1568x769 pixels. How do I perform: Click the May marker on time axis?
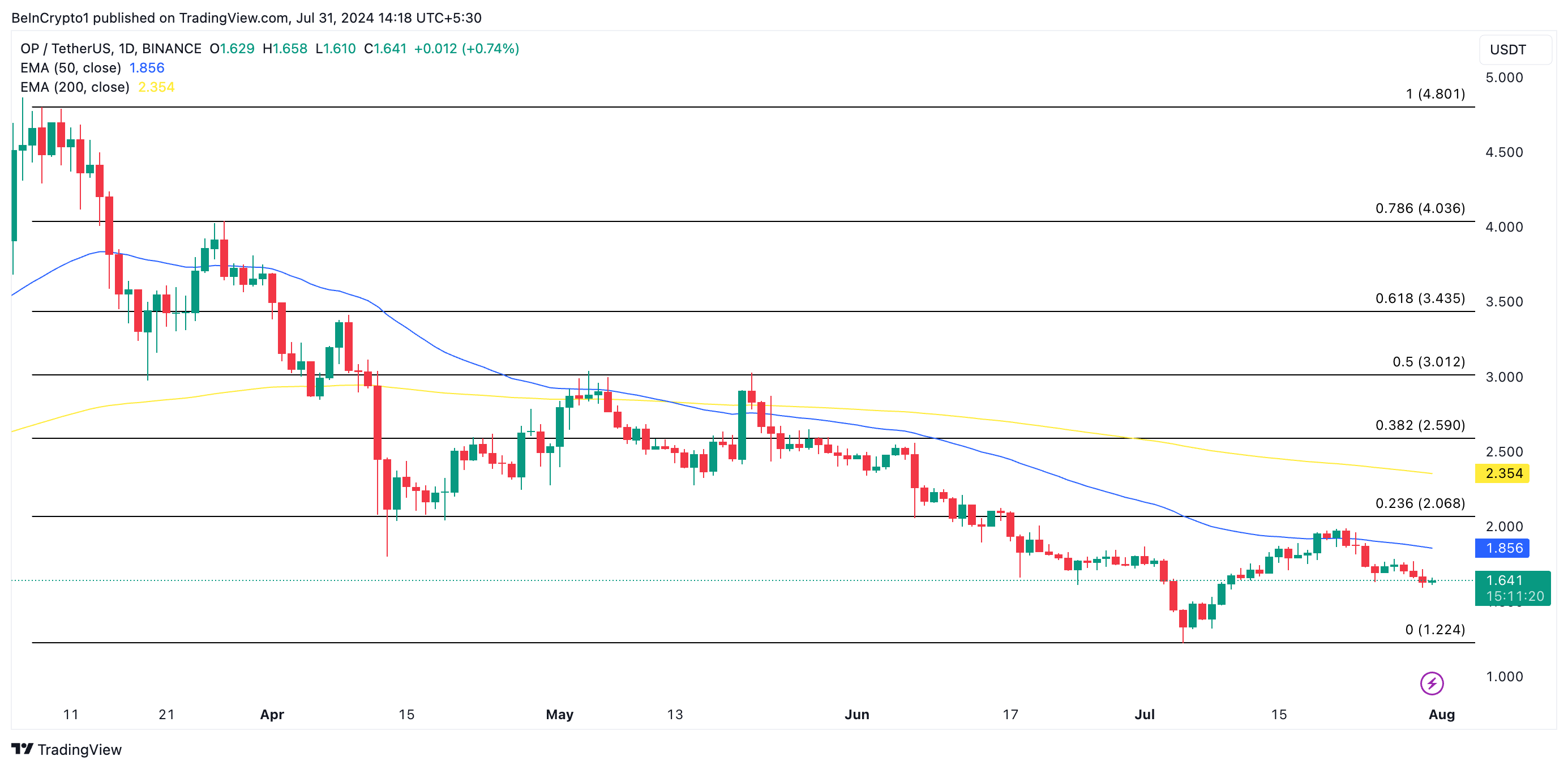559,714
